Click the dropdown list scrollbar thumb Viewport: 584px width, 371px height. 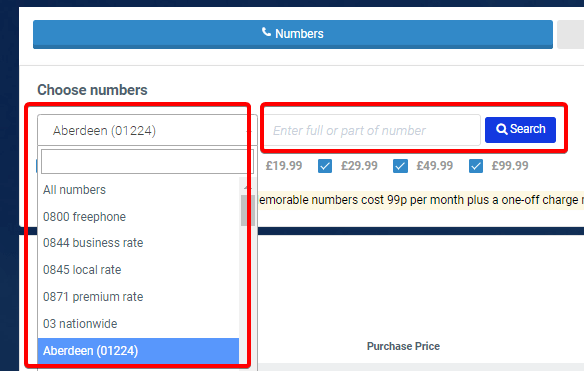coord(247,210)
